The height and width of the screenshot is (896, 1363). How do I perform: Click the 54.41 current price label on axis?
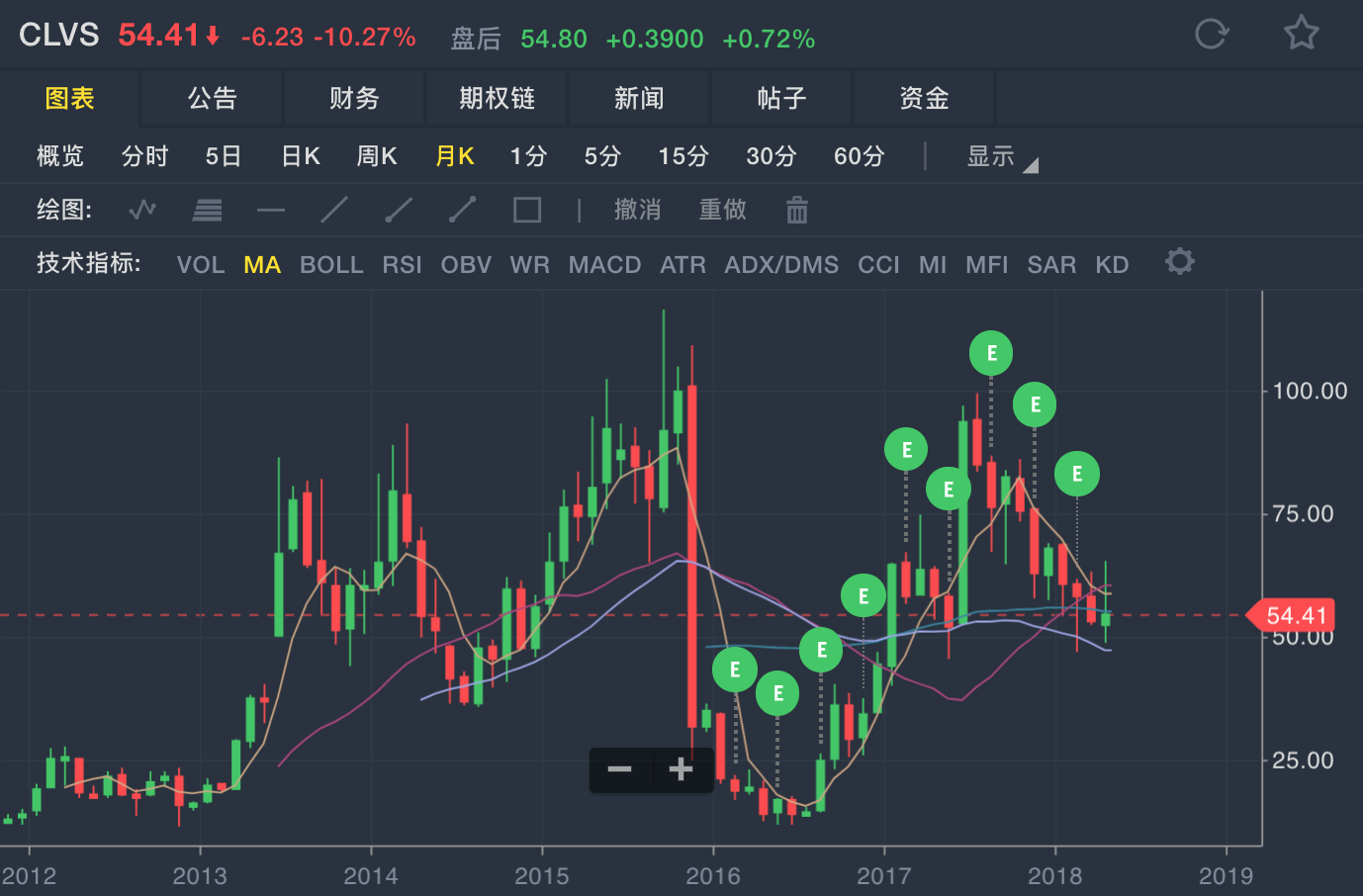coord(1292,615)
